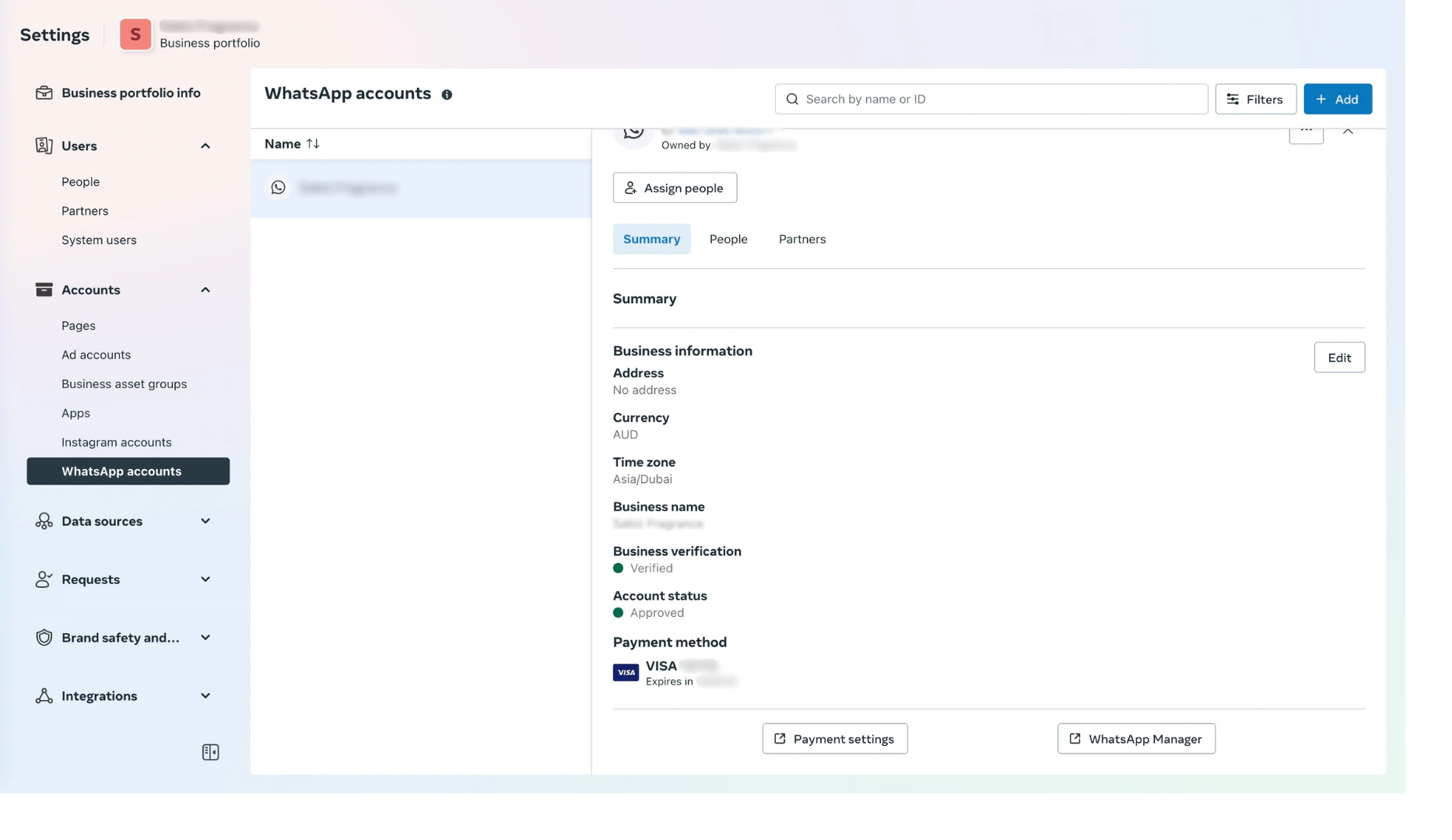This screenshot has height=840, width=1452.
Task: Click Assign people button
Action: tap(675, 187)
